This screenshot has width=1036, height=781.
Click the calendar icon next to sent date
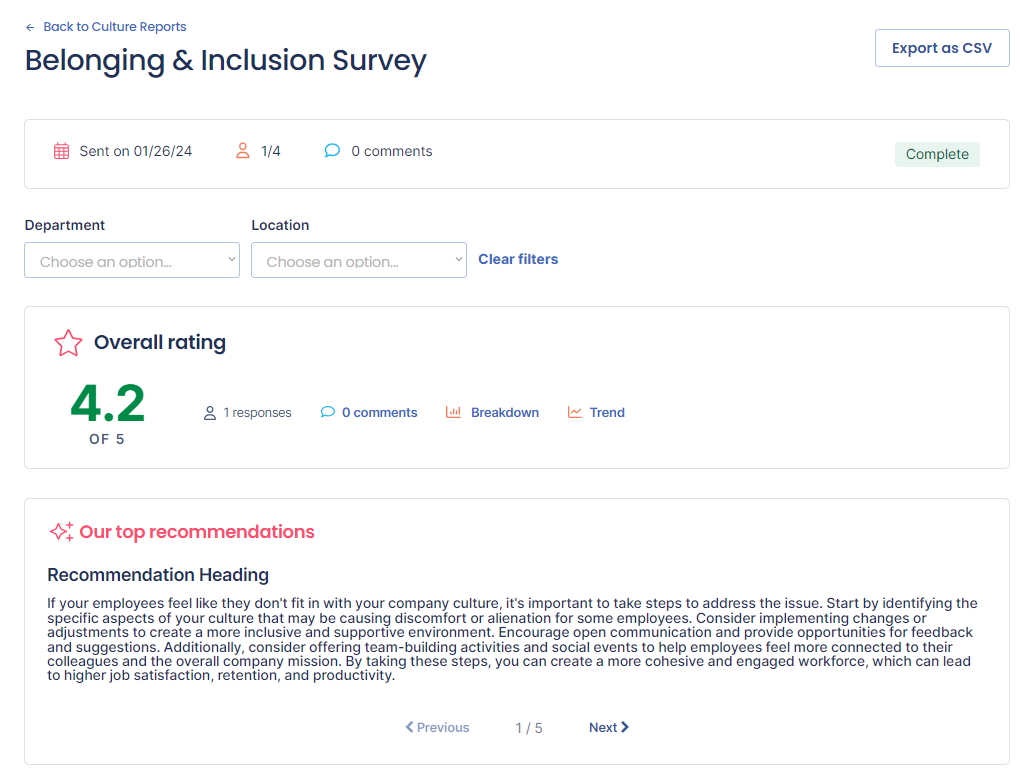coord(61,152)
